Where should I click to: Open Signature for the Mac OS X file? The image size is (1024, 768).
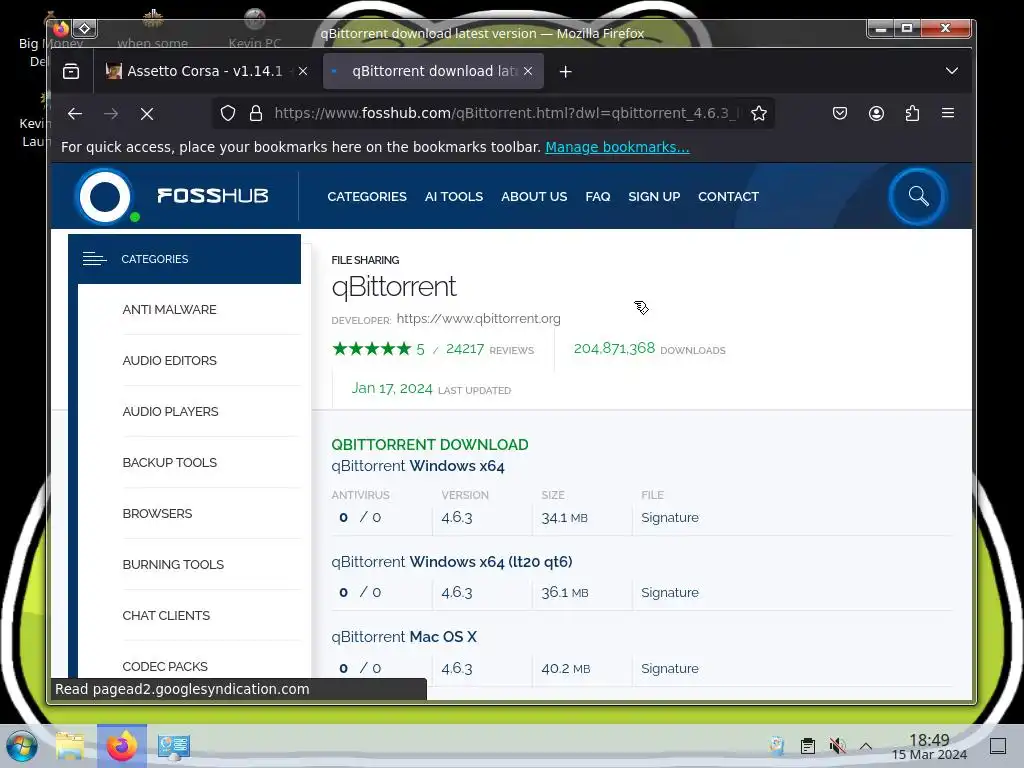tap(670, 669)
